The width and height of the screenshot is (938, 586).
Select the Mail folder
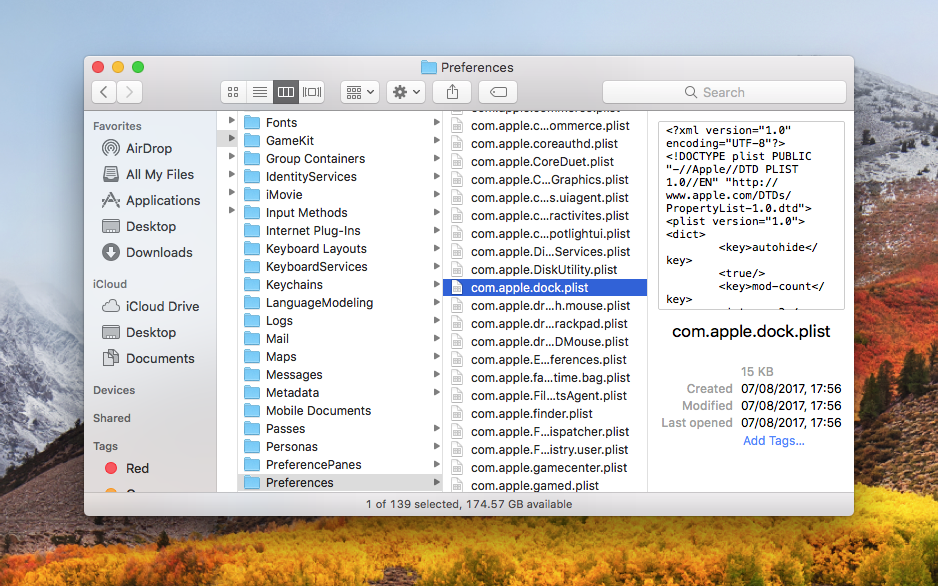(340, 338)
